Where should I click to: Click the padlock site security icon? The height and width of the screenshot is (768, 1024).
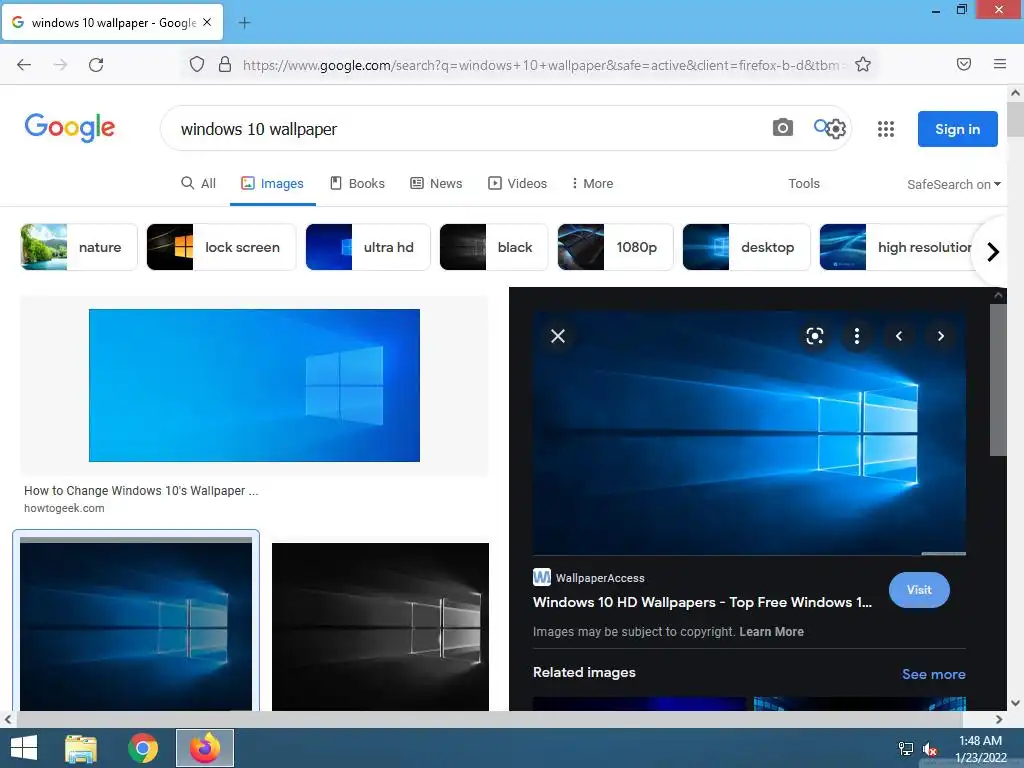click(225, 64)
